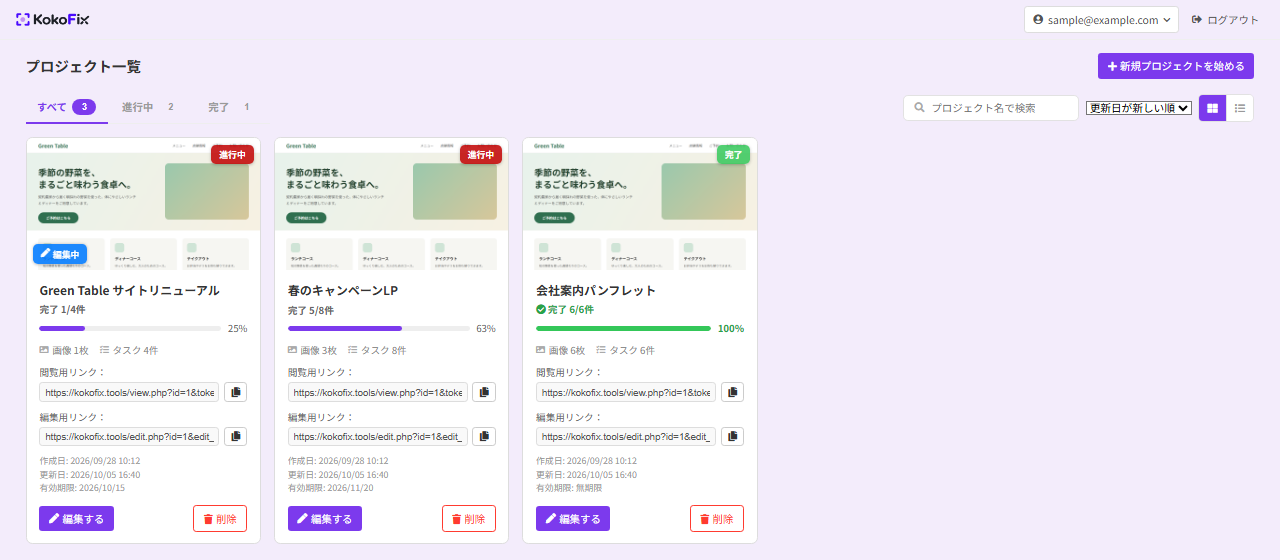
Task: Delete the 春のキャンペーンLP project
Action: tap(469, 519)
